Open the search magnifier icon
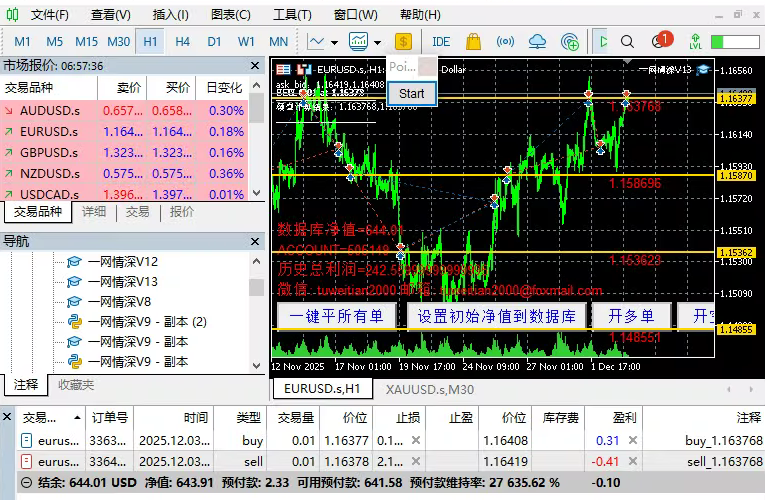The image size is (765, 500). click(x=627, y=41)
